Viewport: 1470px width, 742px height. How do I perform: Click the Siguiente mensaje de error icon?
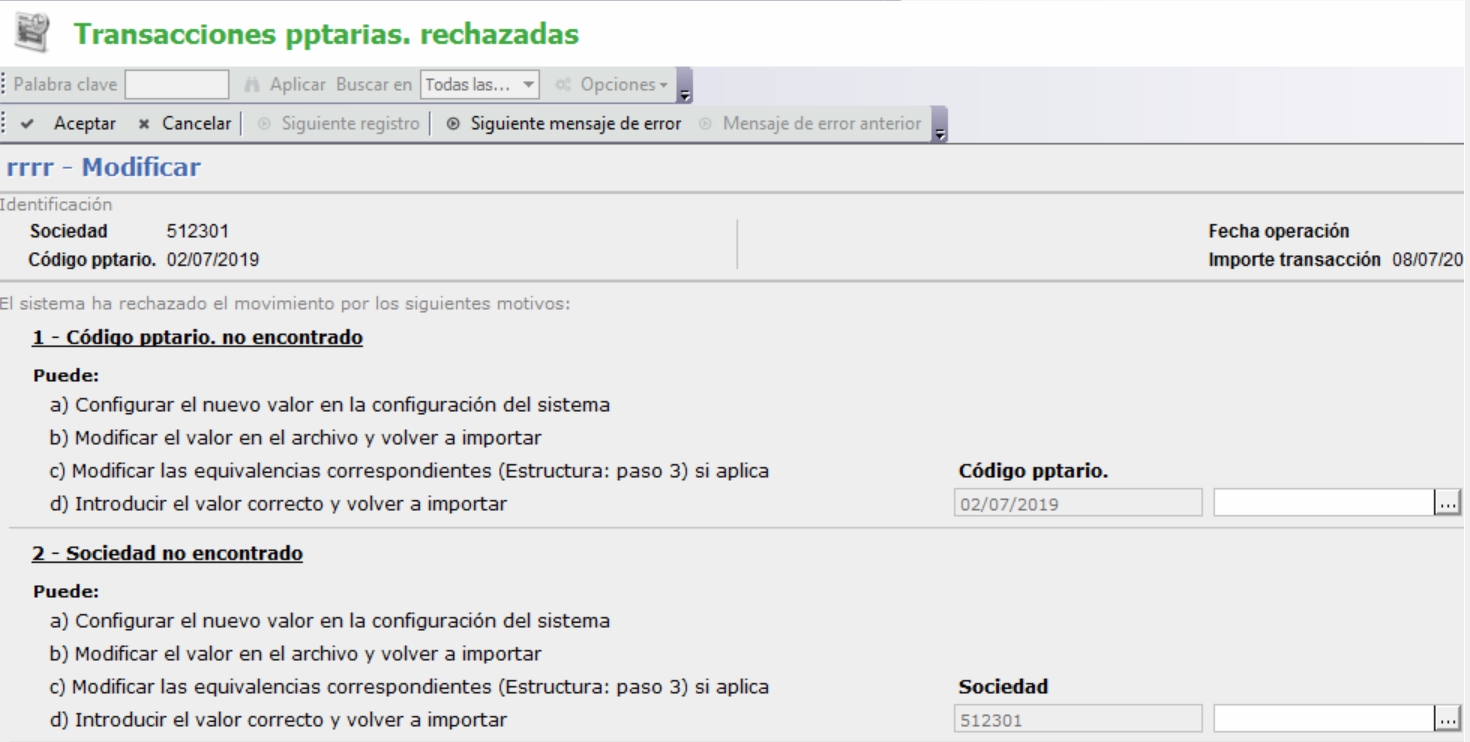pyautogui.click(x=453, y=124)
